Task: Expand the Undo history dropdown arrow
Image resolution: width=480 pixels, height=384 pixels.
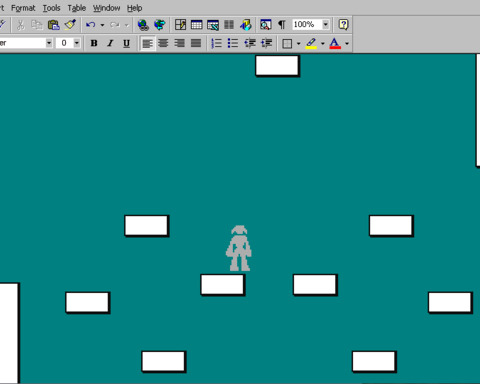Action: [102, 25]
